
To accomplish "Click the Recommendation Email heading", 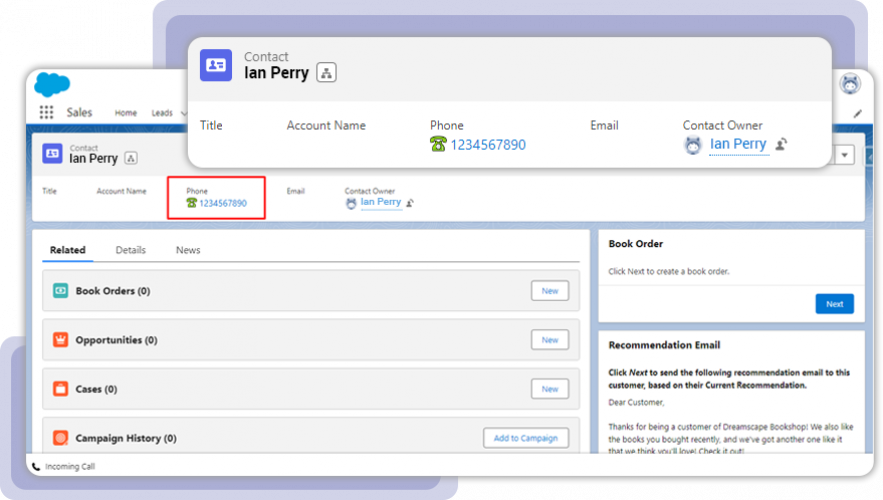I will pyautogui.click(x=664, y=345).
